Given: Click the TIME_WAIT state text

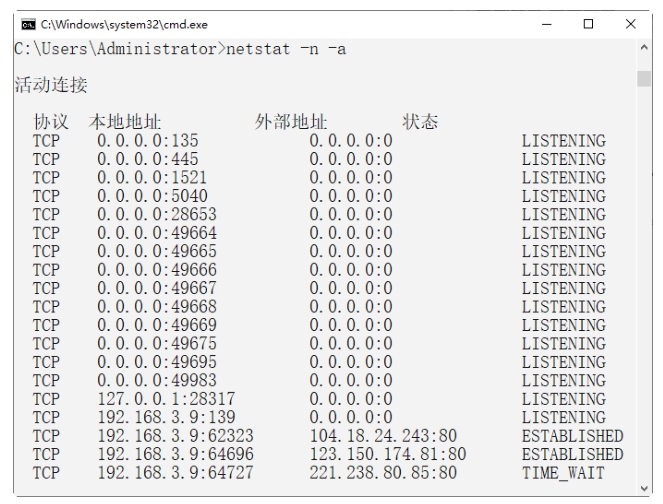Looking at the screenshot, I should point(563,473).
